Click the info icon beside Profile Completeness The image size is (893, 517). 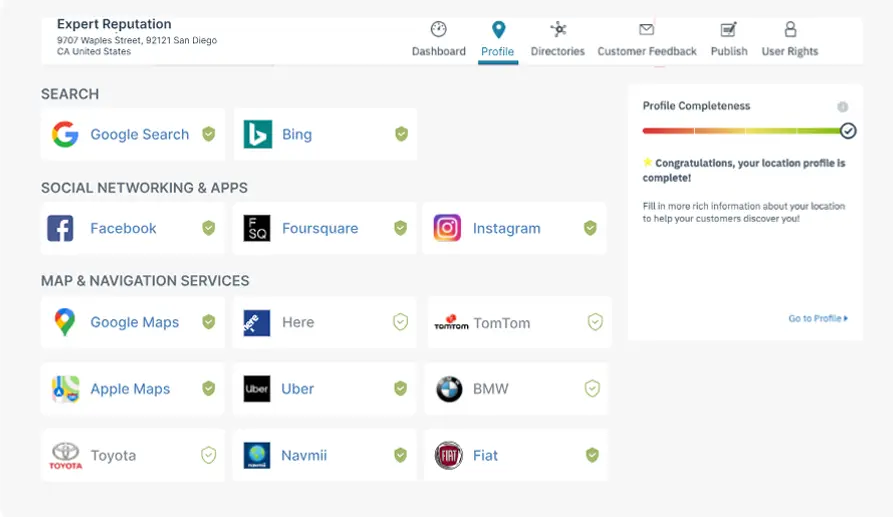pyautogui.click(x=842, y=107)
